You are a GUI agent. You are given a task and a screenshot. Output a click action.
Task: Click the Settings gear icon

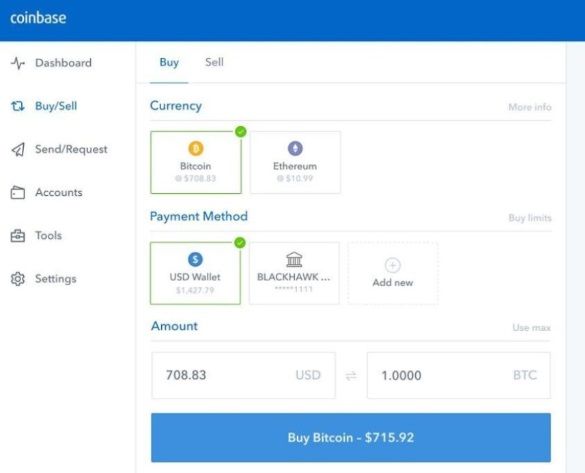pos(18,279)
